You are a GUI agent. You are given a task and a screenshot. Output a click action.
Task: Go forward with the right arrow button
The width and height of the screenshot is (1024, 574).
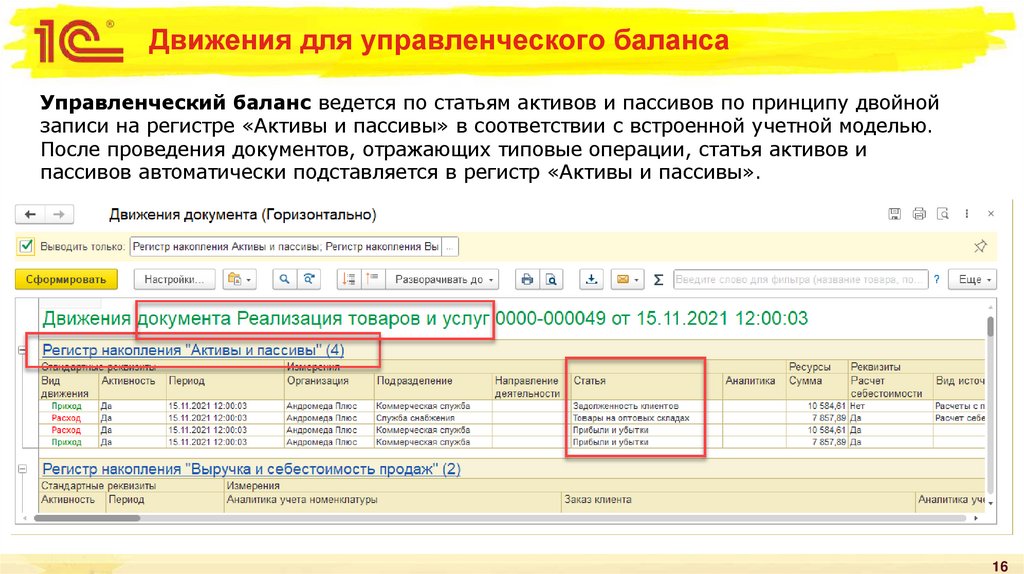pyautogui.click(x=59, y=214)
